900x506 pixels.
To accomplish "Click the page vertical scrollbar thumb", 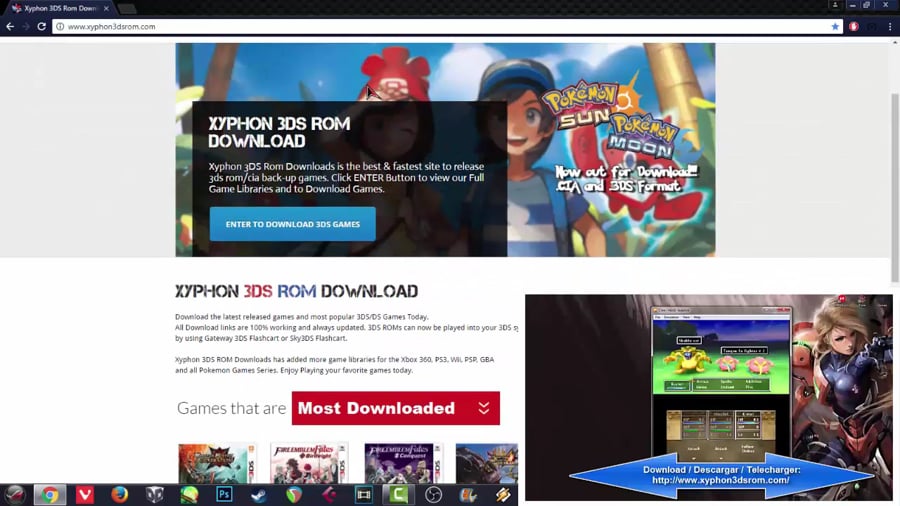I will coord(895,188).
